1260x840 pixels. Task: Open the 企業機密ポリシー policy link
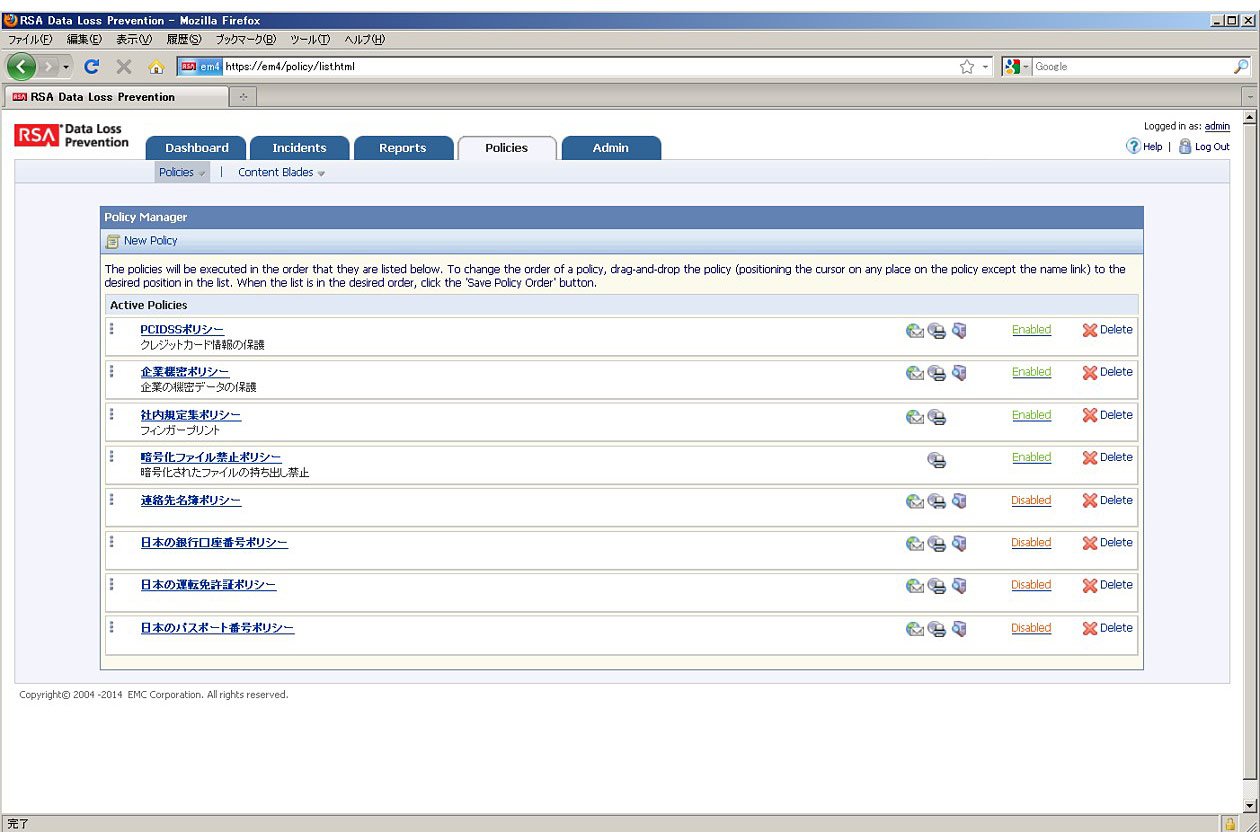pyautogui.click(x=185, y=372)
